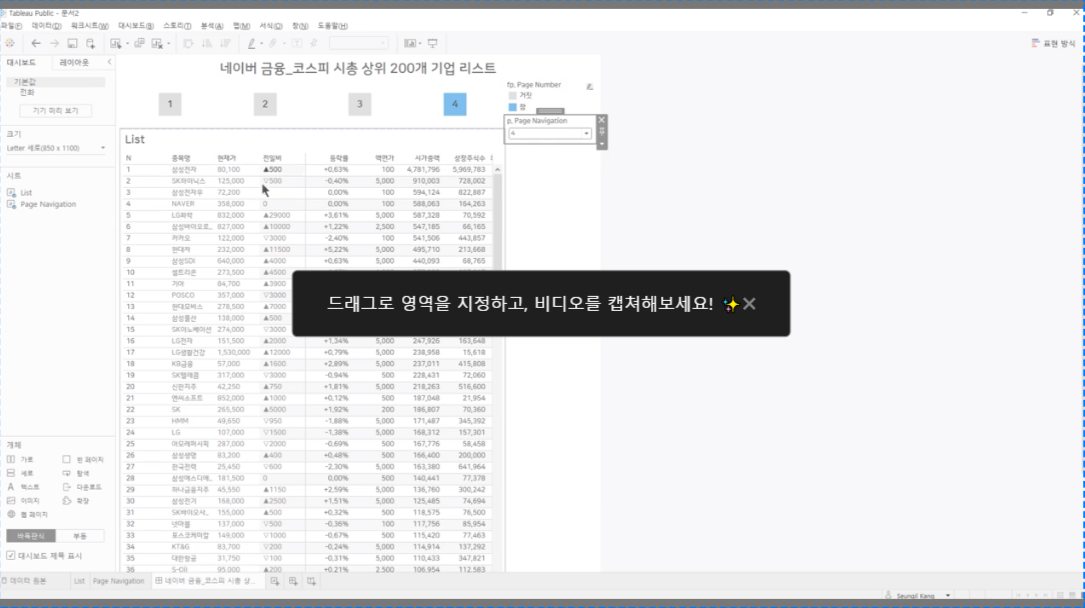Click the redo forward arrow in toolbar
Image resolution: width=1085 pixels, height=608 pixels.
54,43
